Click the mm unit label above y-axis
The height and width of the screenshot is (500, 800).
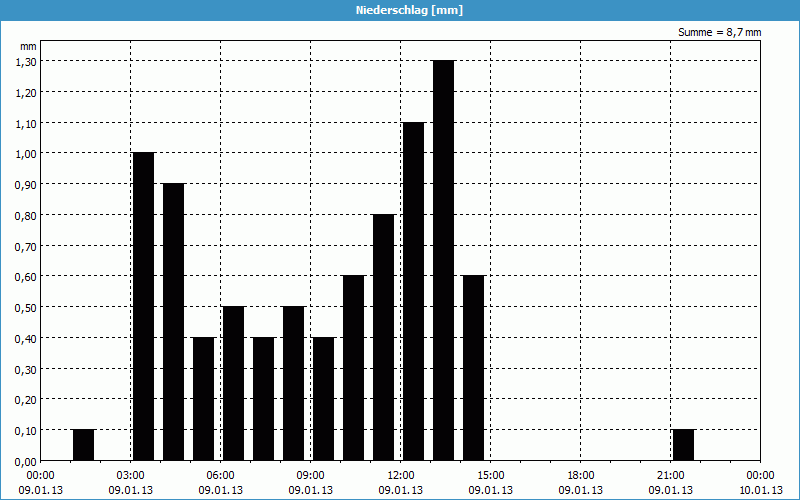[x=28, y=46]
